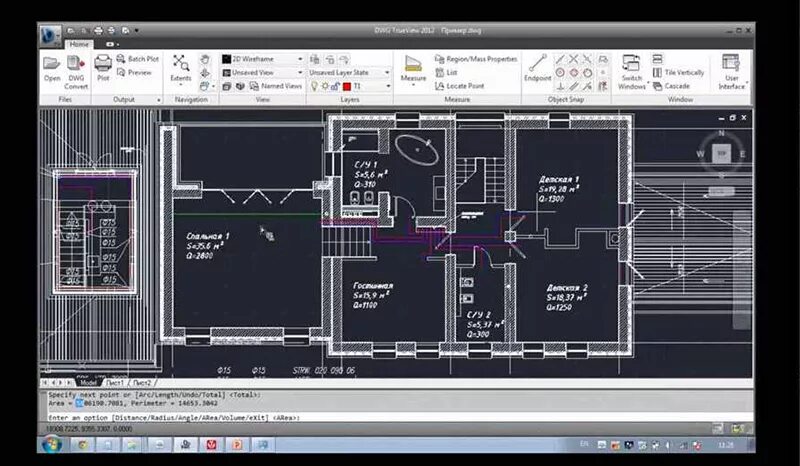This screenshot has height=466, width=800.
Task: Toggle the layer lock padlock icon
Action: (335, 86)
